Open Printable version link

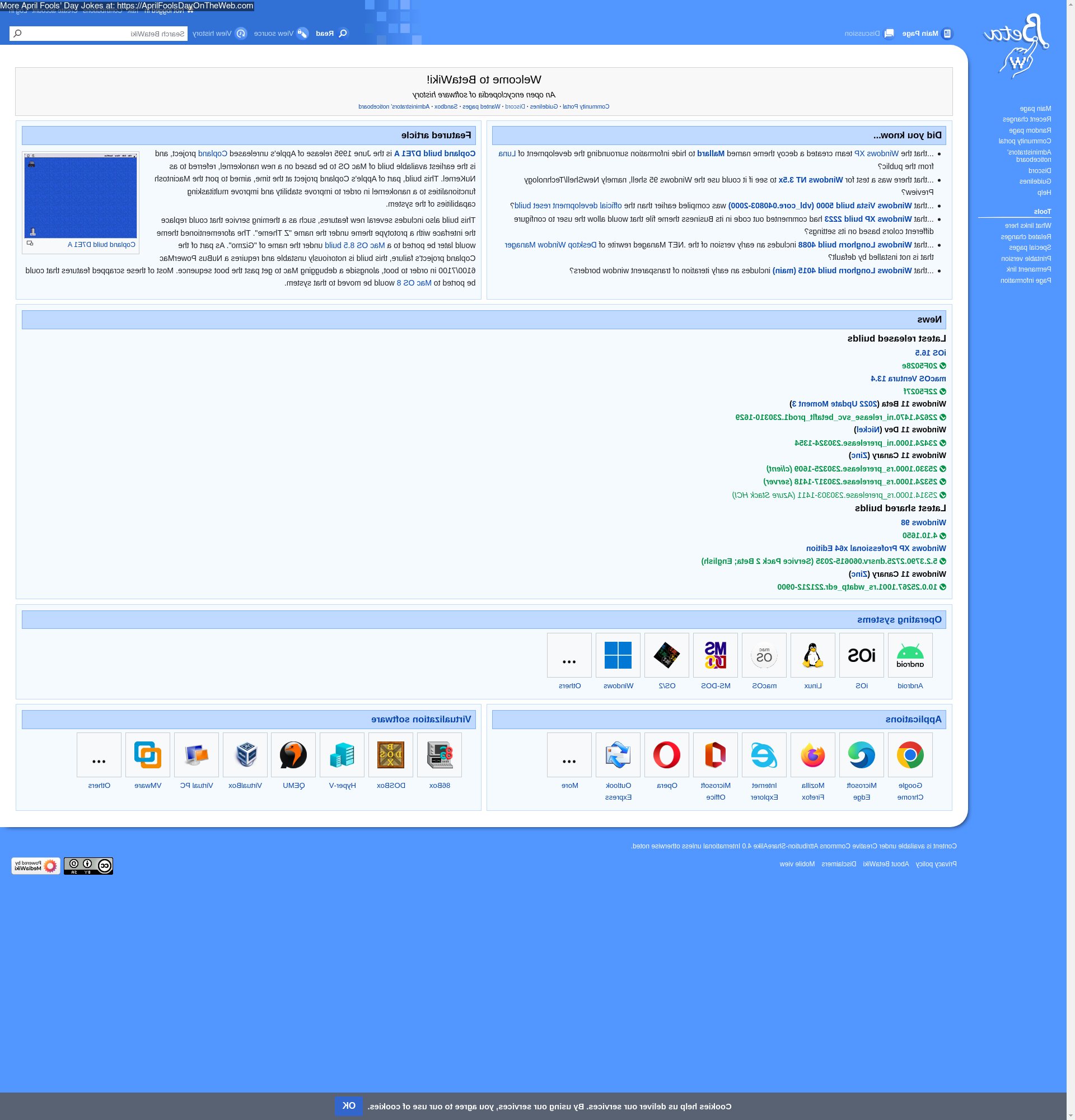point(1026,259)
